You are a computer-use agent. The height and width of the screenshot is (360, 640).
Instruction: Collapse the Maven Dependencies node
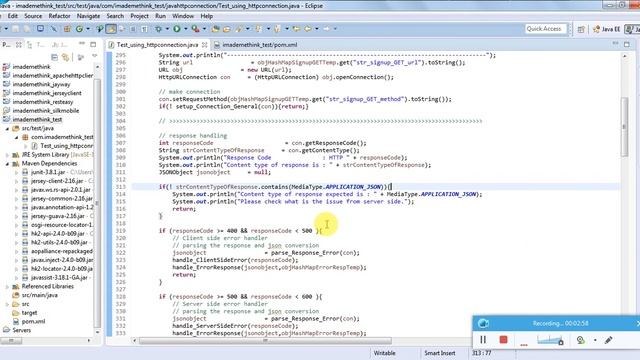click(7, 164)
